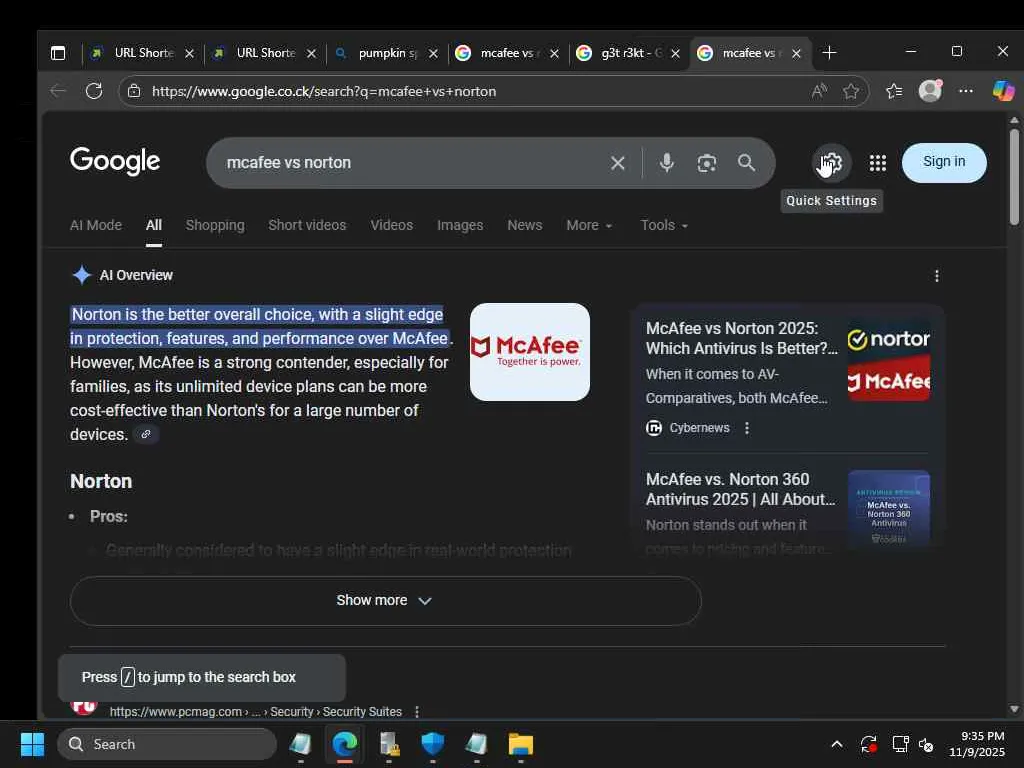
Task: Open the Edge profile avatar
Action: pos(930,91)
